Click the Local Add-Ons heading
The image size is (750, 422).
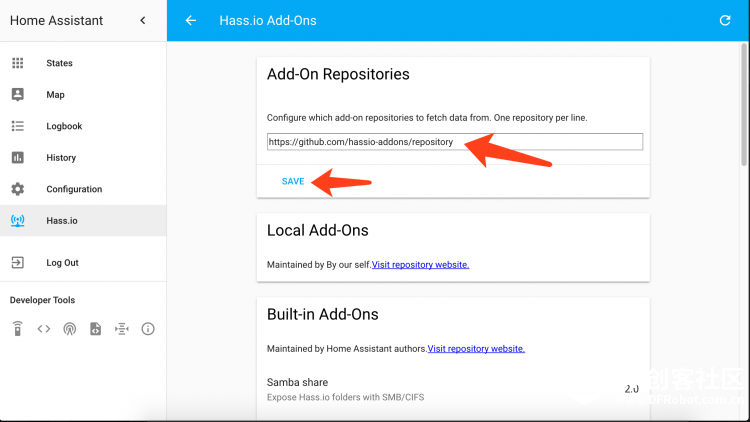[x=318, y=231]
